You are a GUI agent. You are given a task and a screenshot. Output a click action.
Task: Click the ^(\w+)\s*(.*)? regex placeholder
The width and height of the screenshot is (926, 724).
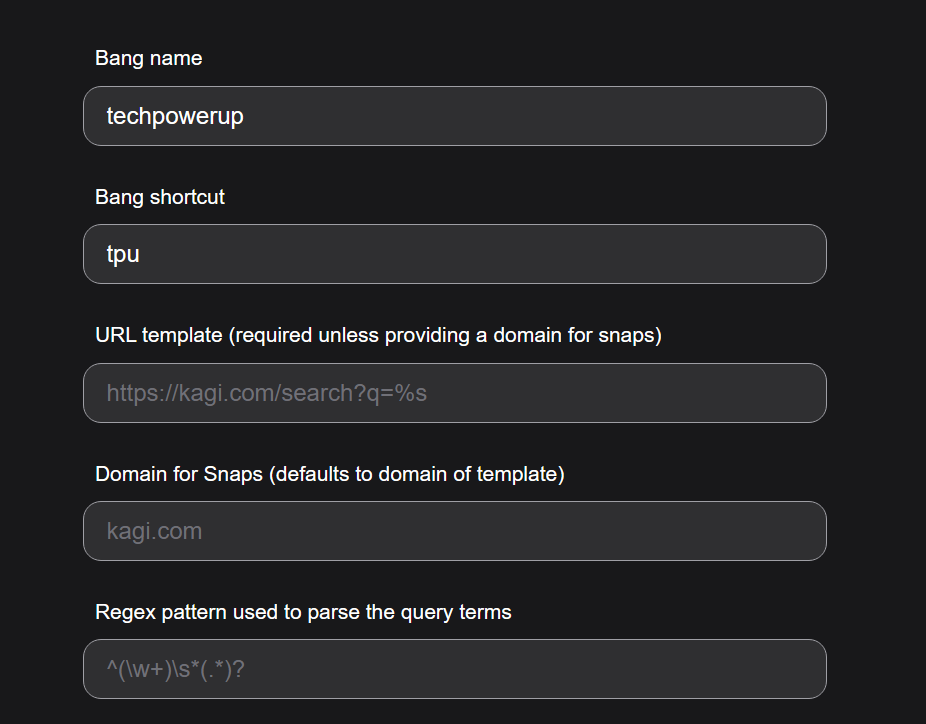(175, 669)
